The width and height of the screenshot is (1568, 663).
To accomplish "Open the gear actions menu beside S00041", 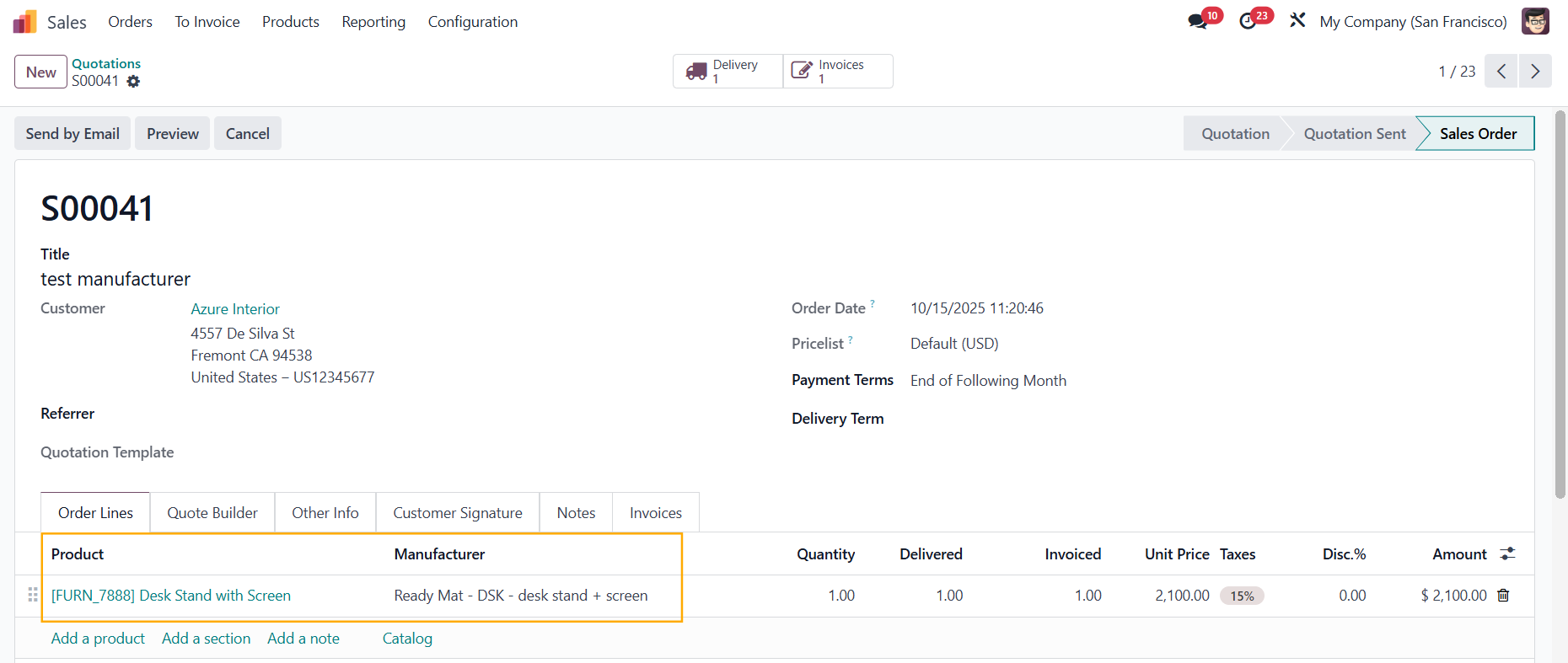I will click(x=133, y=82).
